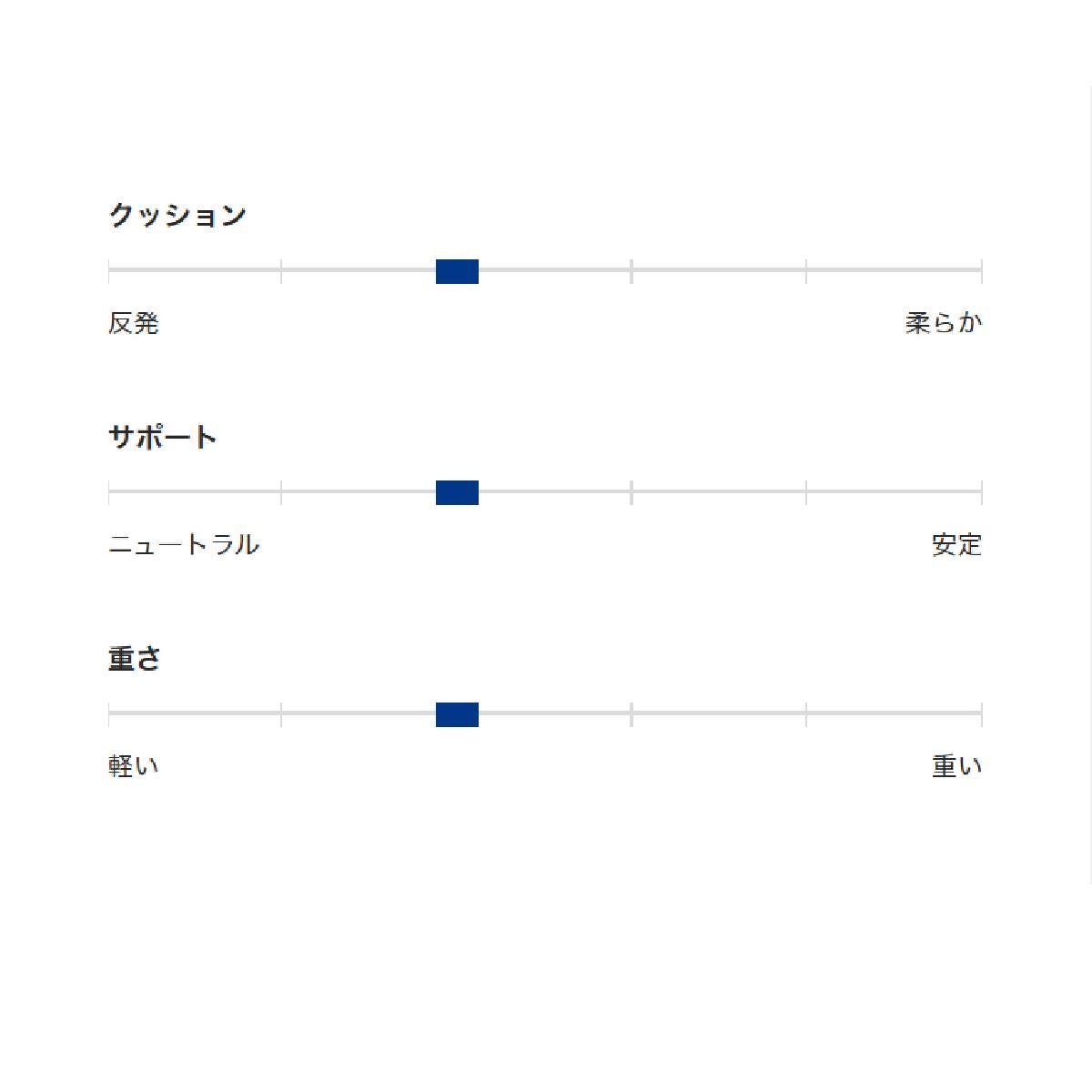Set サポート slider to far left end
1092x1092 pixels.
[x=109, y=492]
